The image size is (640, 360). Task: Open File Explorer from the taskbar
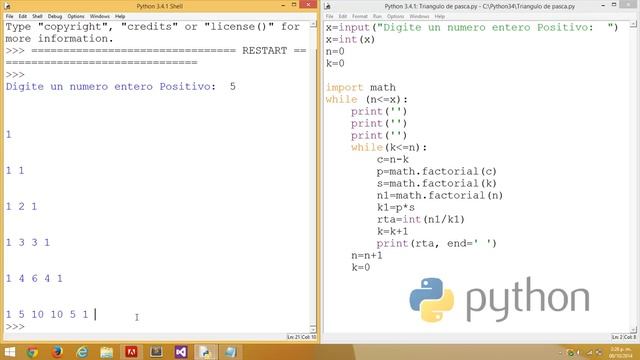[107, 352]
